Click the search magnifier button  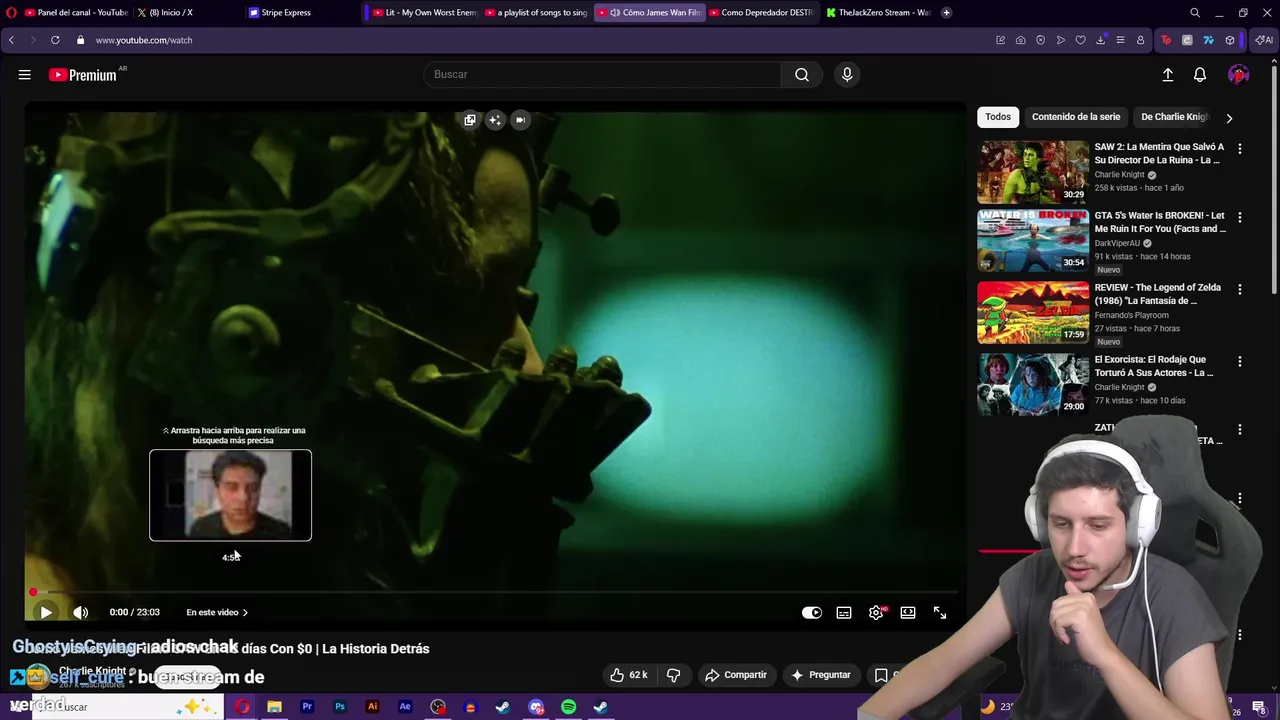point(802,74)
